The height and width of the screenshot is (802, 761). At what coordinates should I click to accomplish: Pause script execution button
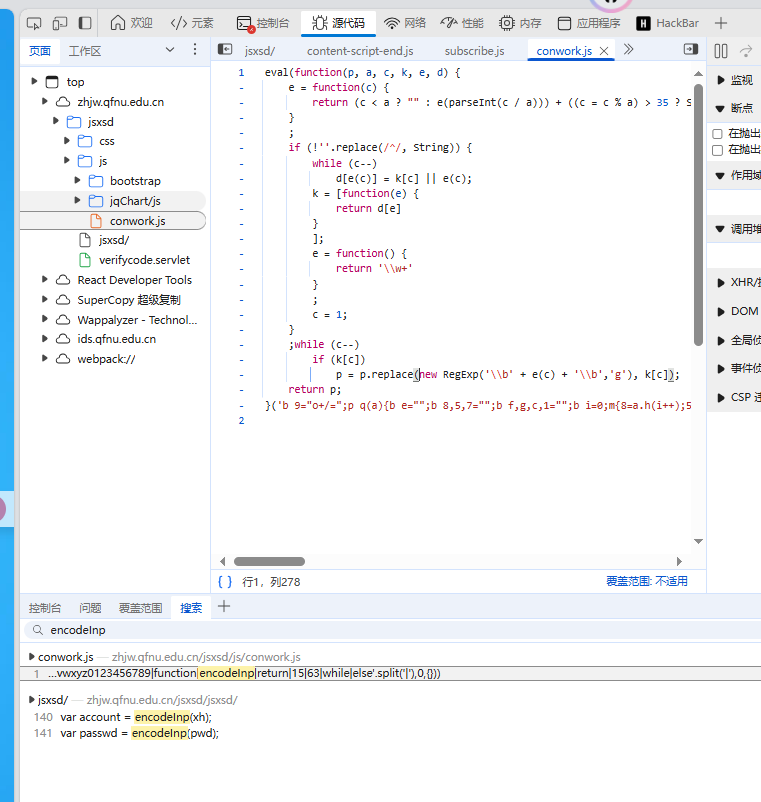pos(720,50)
